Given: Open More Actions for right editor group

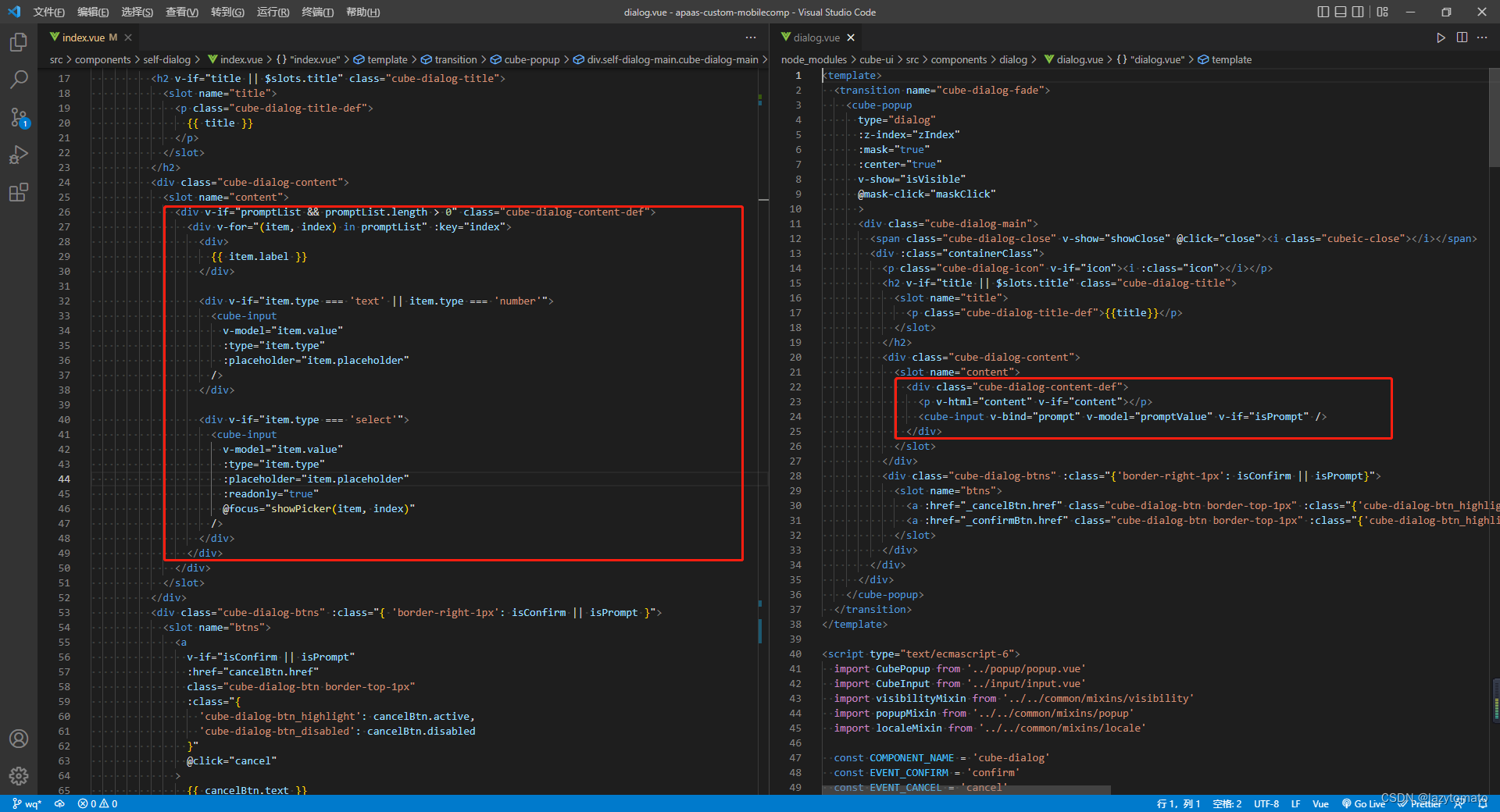Looking at the screenshot, I should pos(1482,37).
